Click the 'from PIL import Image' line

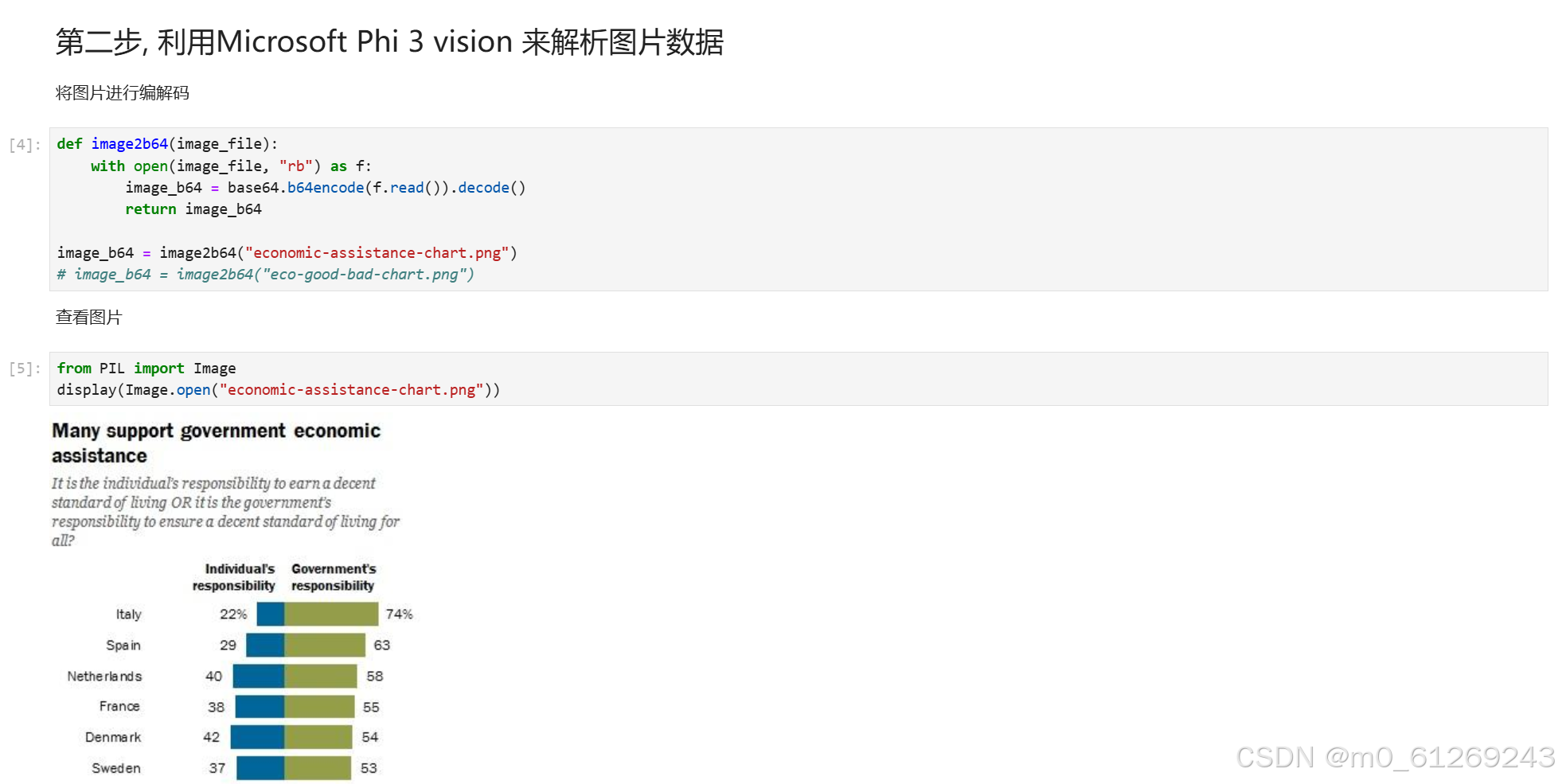pos(146,369)
